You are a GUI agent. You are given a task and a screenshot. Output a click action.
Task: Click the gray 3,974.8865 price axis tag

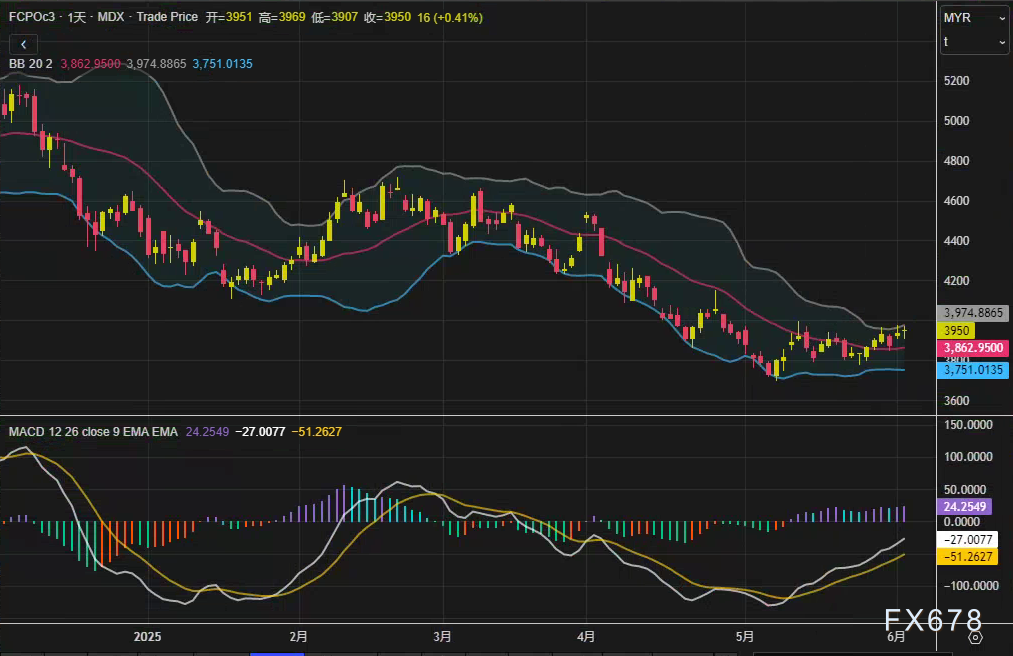pos(973,313)
